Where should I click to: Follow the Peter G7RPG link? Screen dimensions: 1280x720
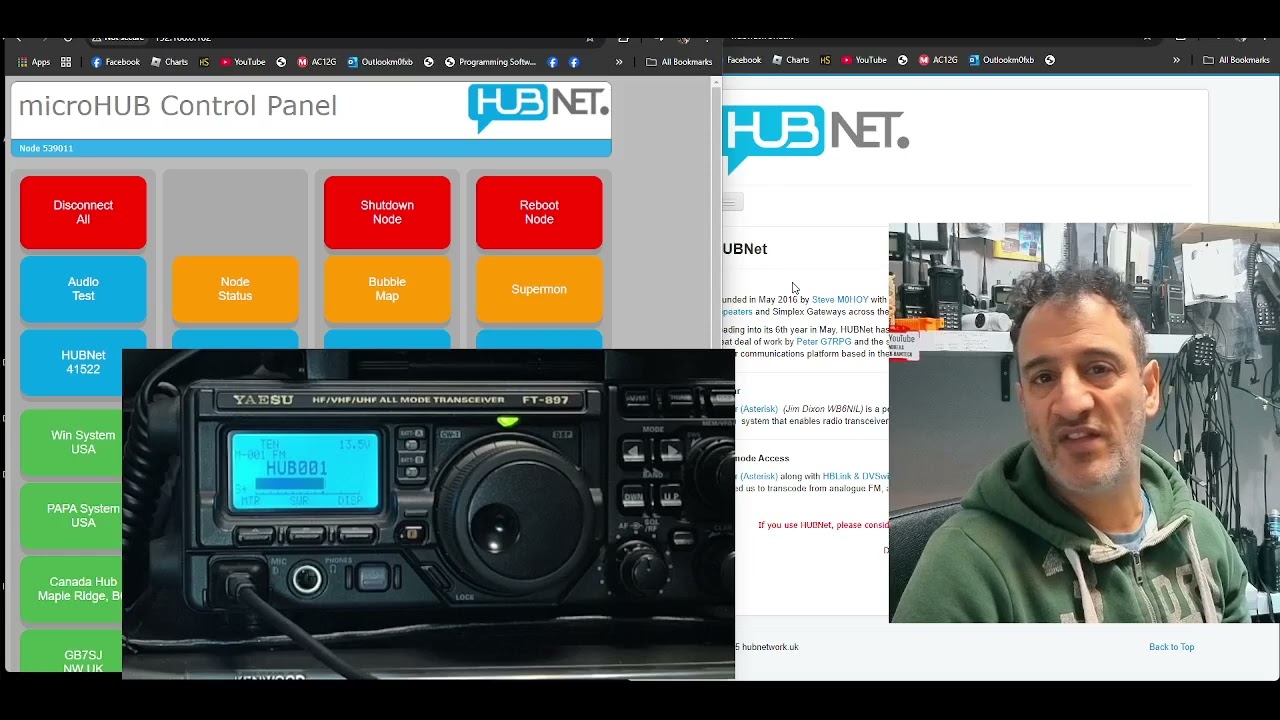point(824,342)
